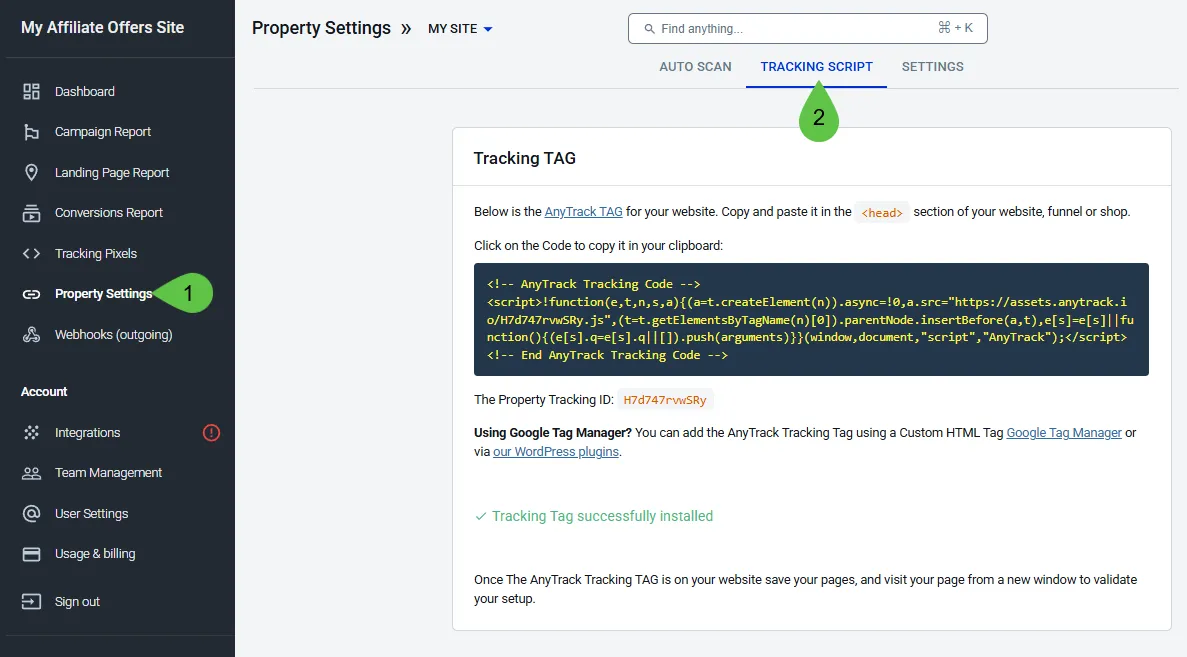
Task: Click the Find anything search field
Action: [808, 29]
